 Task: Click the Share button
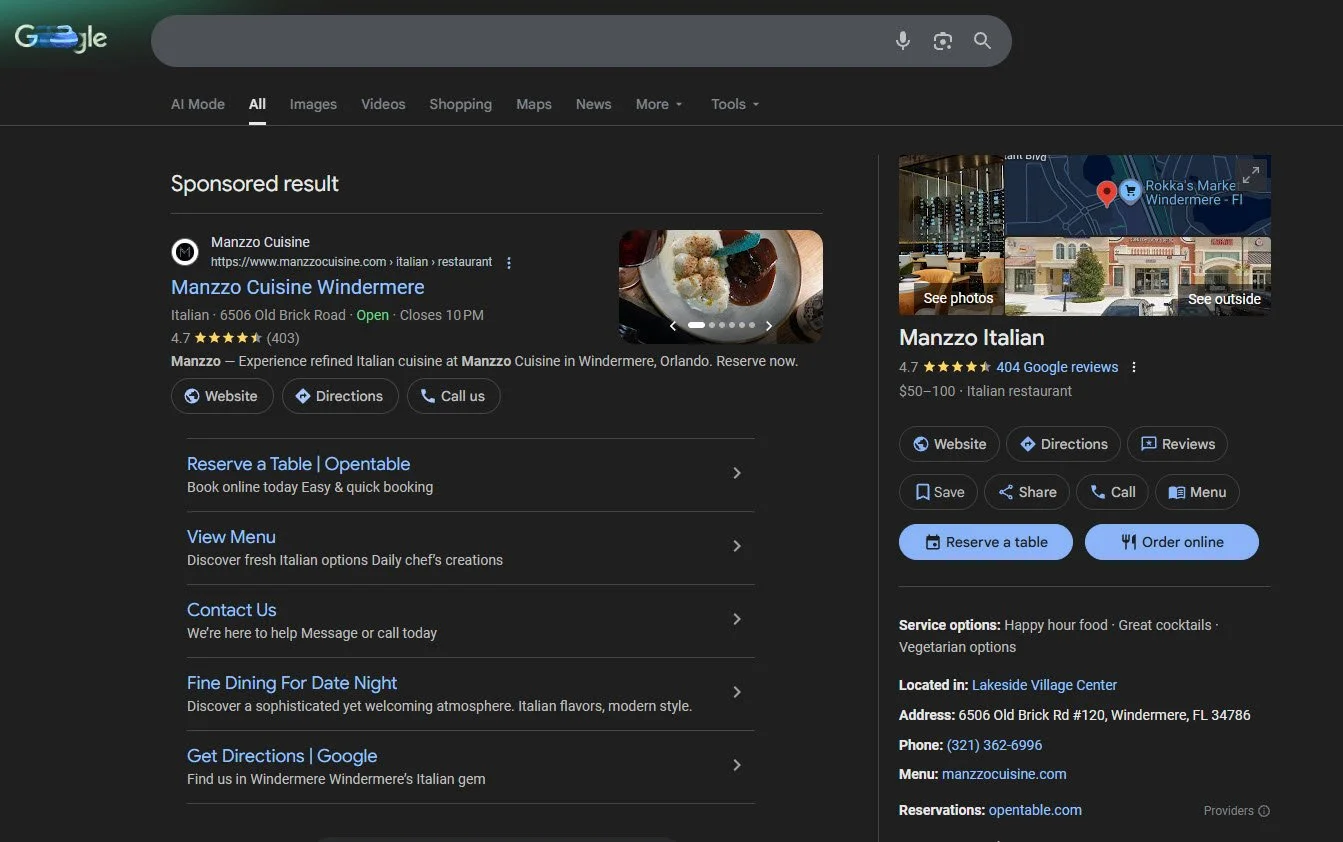pos(1027,492)
